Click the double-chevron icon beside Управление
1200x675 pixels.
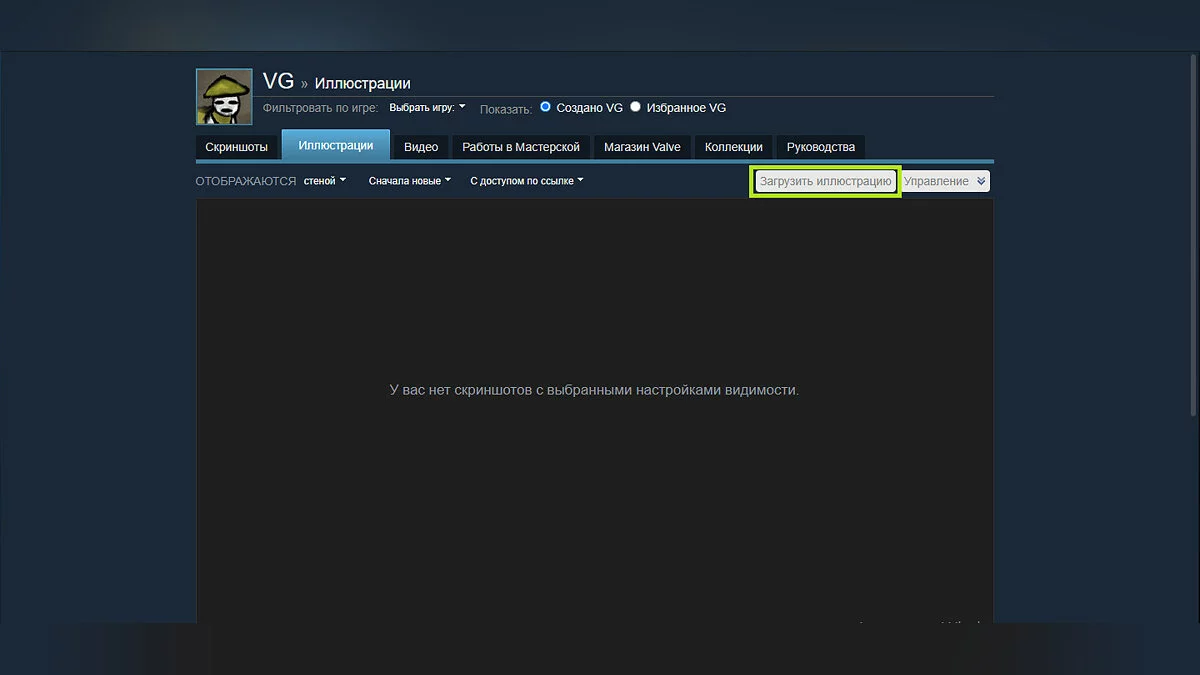(981, 181)
